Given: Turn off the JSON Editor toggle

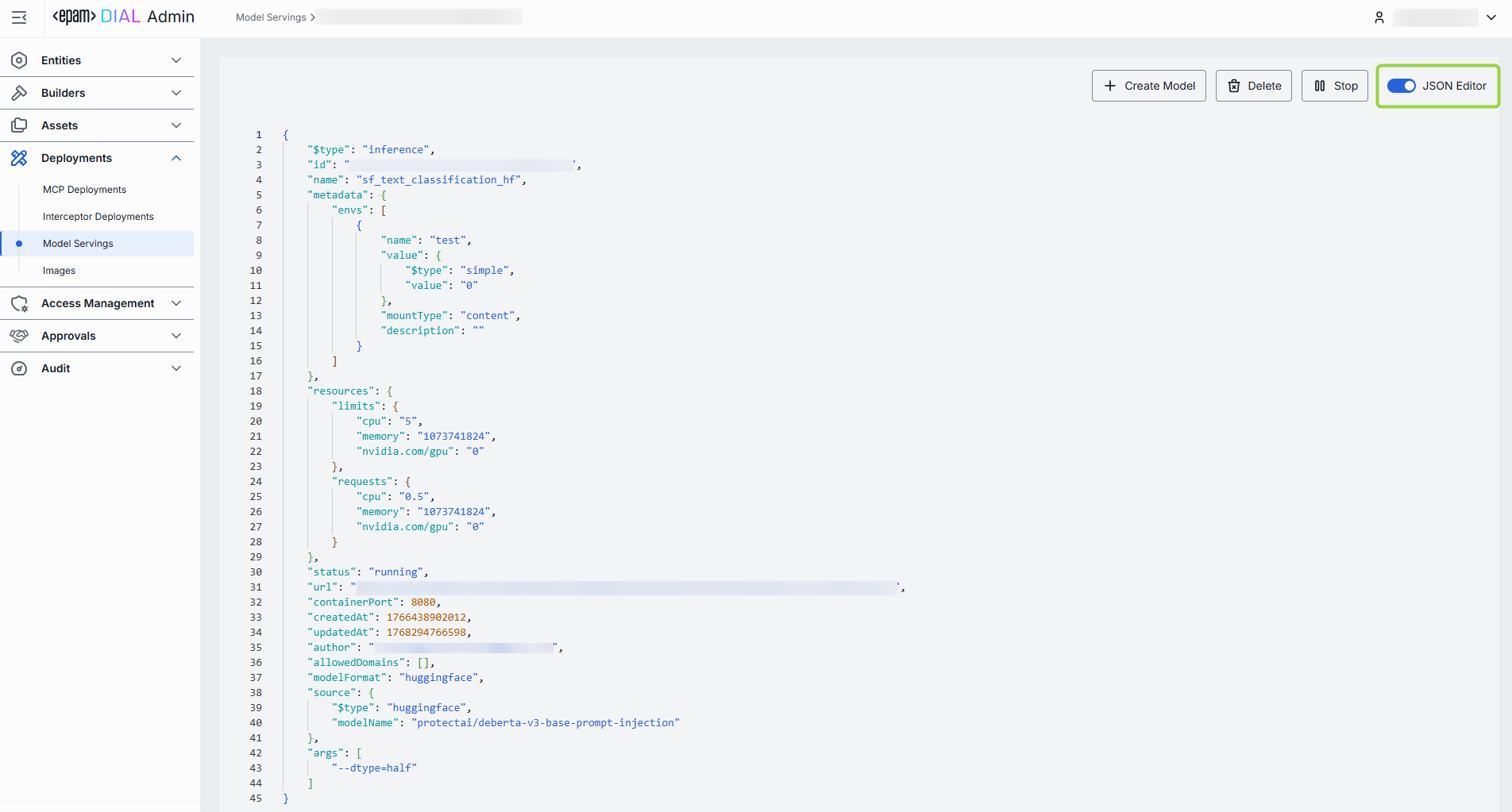Looking at the screenshot, I should point(1401,86).
